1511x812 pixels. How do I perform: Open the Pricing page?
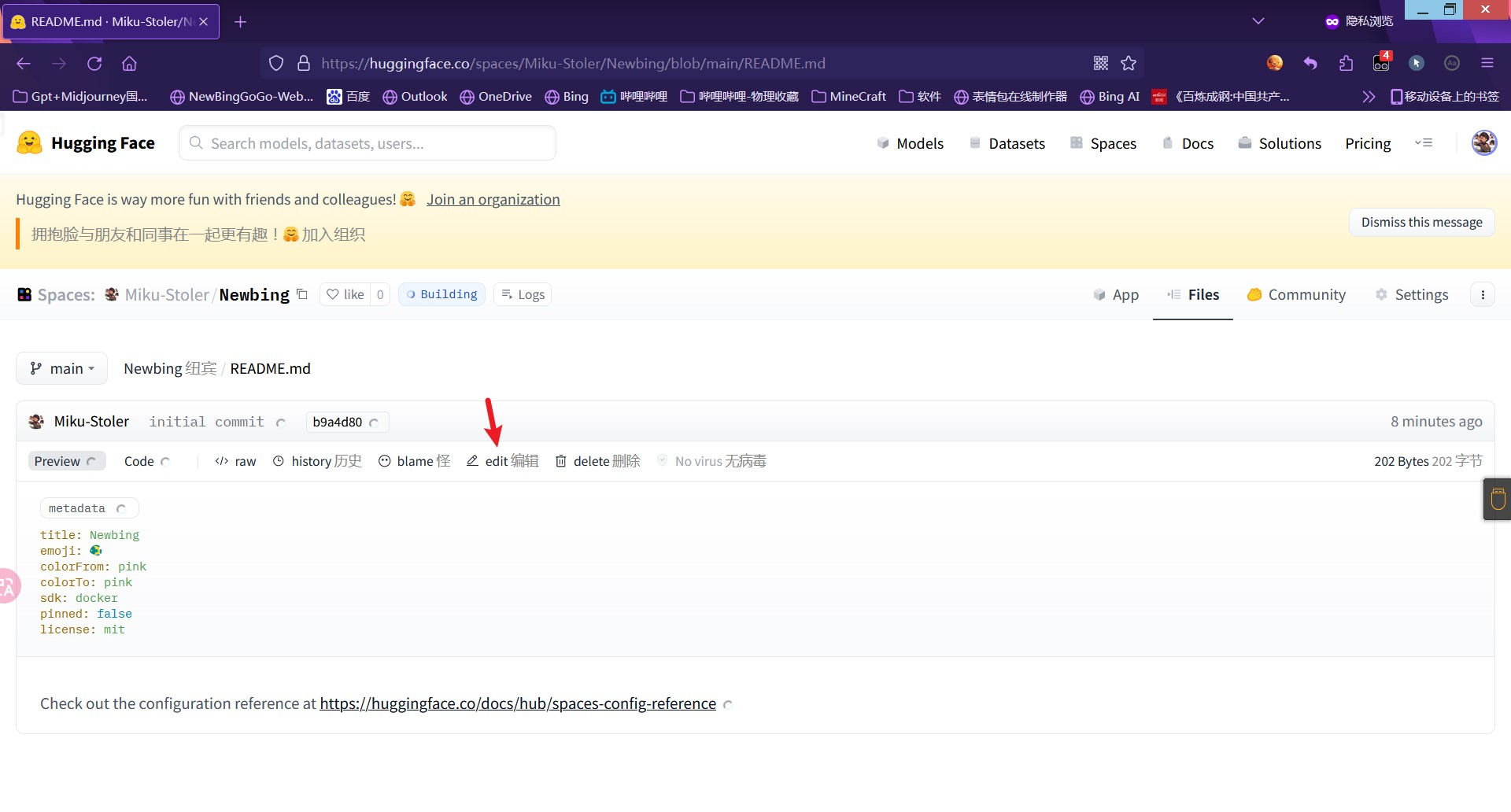(1368, 143)
